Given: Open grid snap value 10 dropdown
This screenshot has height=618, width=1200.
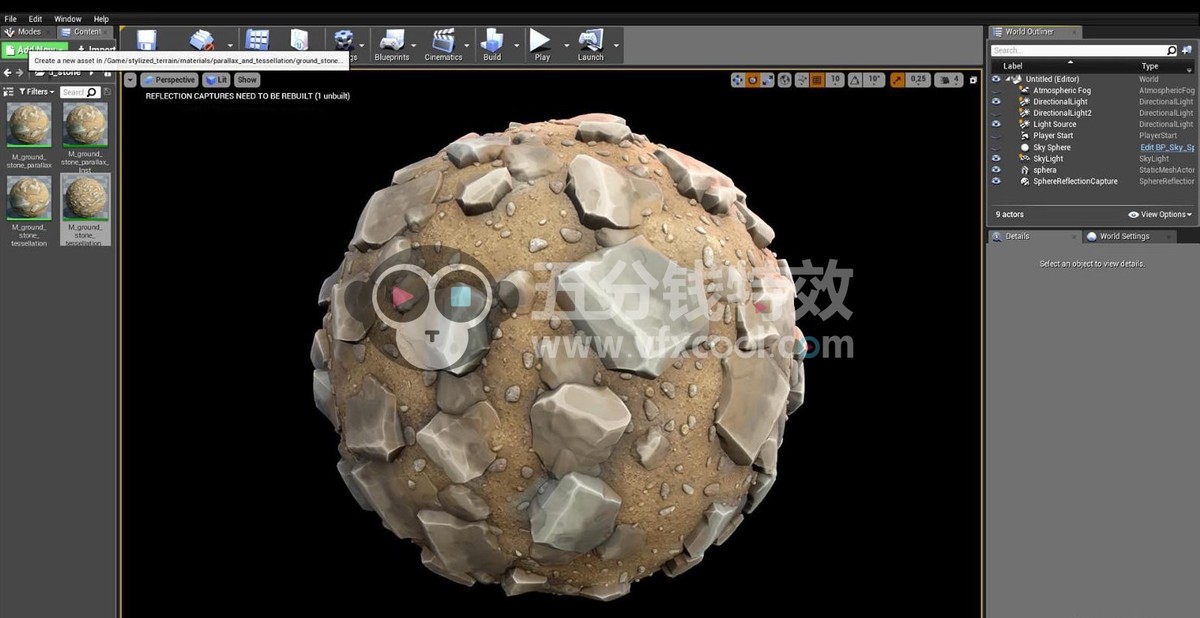Looking at the screenshot, I should coord(835,80).
